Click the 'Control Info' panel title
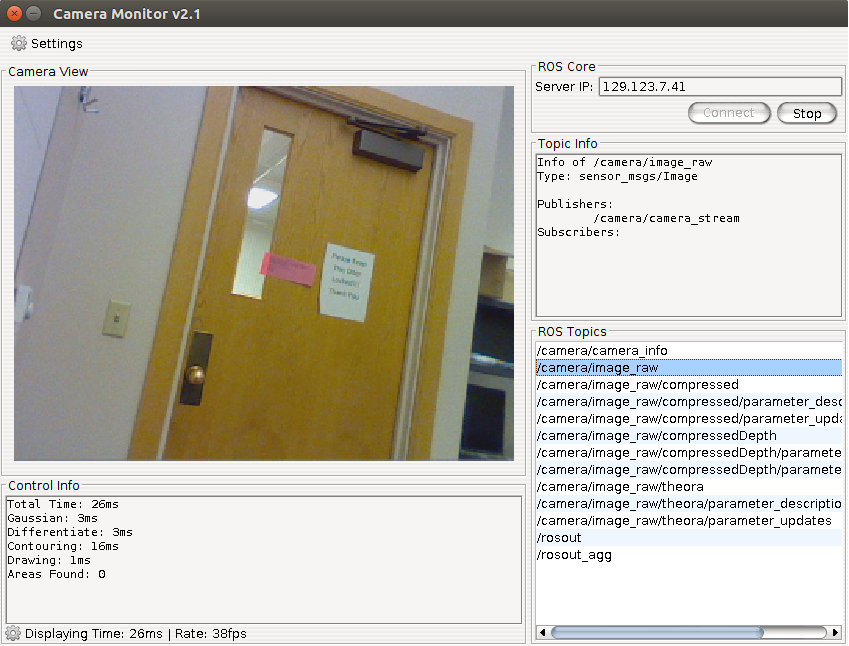Image resolution: width=849 pixels, height=646 pixels. coord(44,485)
